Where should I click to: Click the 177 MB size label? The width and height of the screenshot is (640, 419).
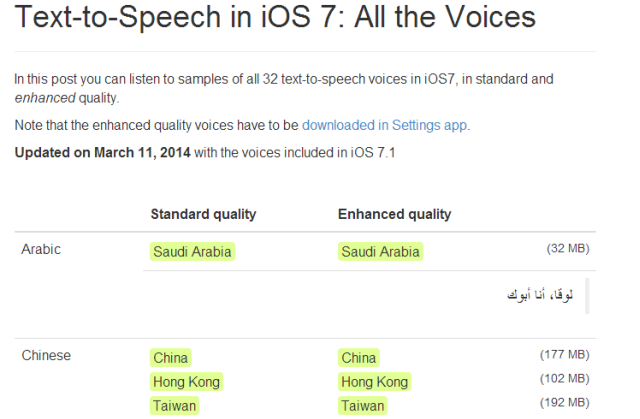[x=565, y=355]
